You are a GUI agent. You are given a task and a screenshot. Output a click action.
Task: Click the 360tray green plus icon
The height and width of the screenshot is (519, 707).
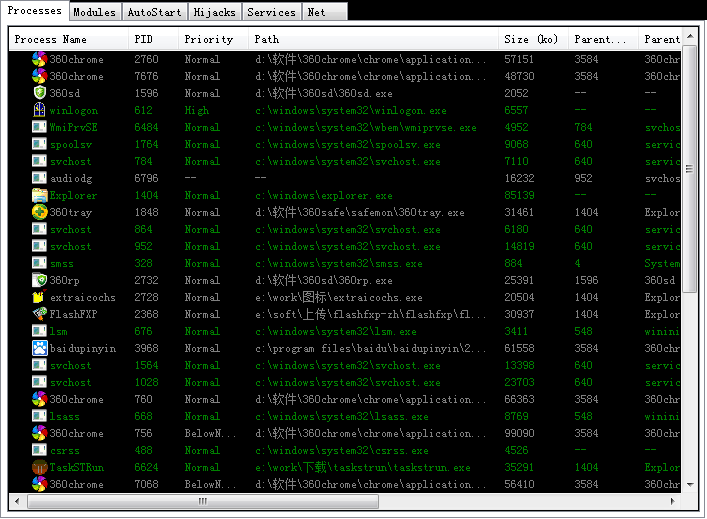tap(40, 212)
